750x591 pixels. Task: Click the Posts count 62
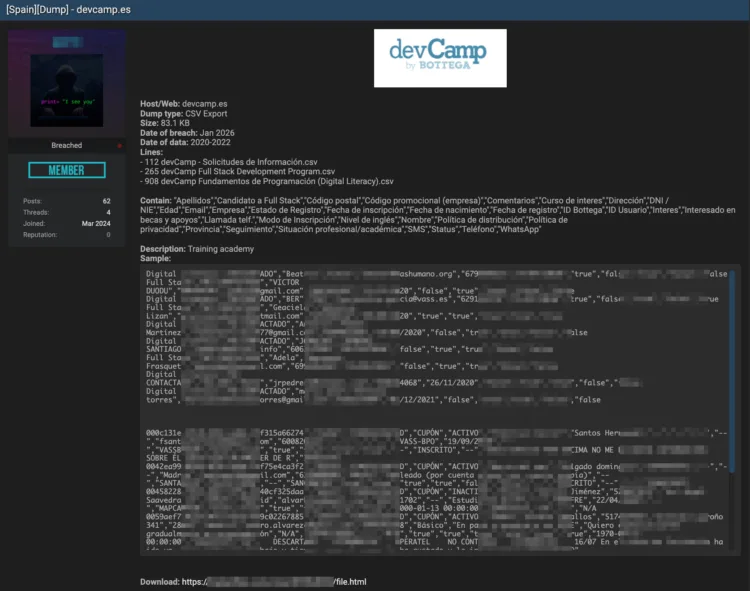pos(107,201)
